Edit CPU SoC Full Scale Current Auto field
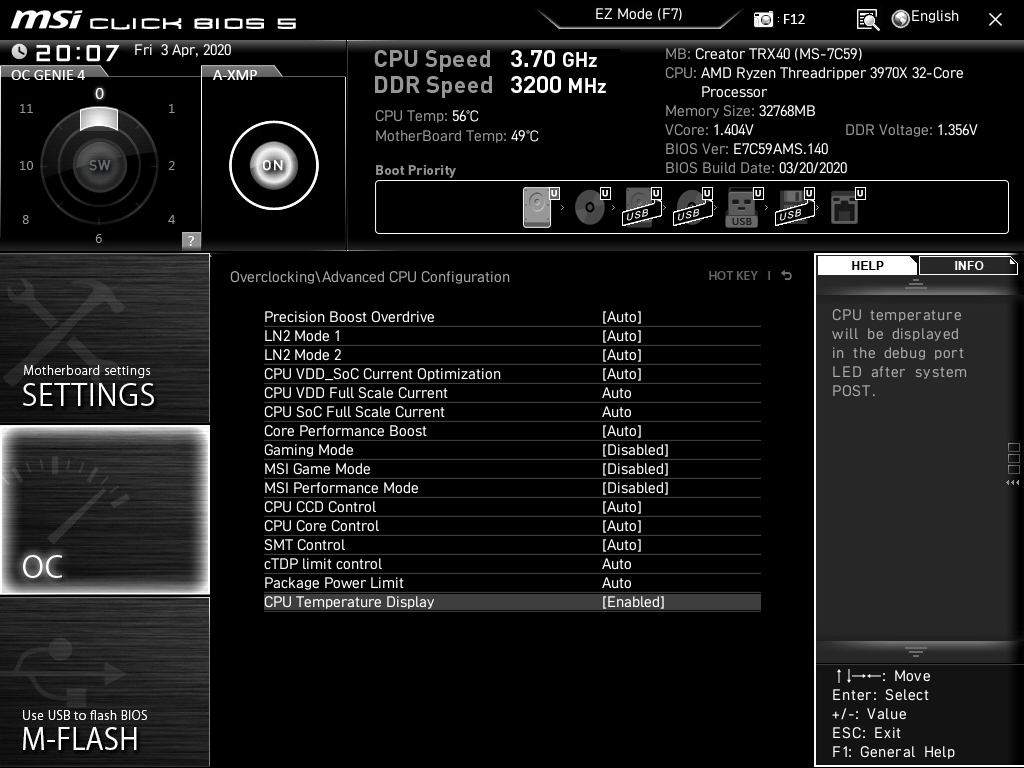This screenshot has width=1024, height=768. point(616,412)
